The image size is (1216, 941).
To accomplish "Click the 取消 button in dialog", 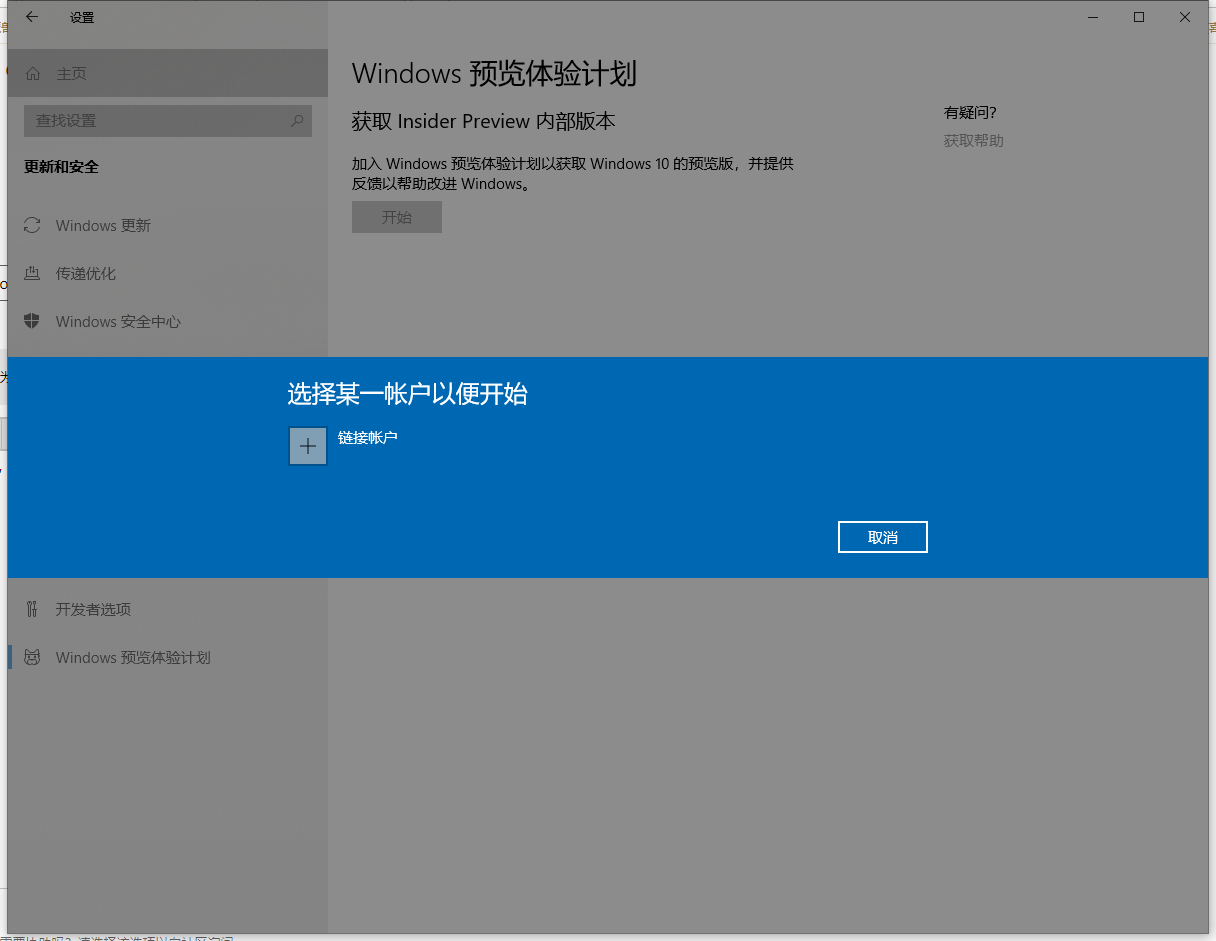I will (x=883, y=537).
